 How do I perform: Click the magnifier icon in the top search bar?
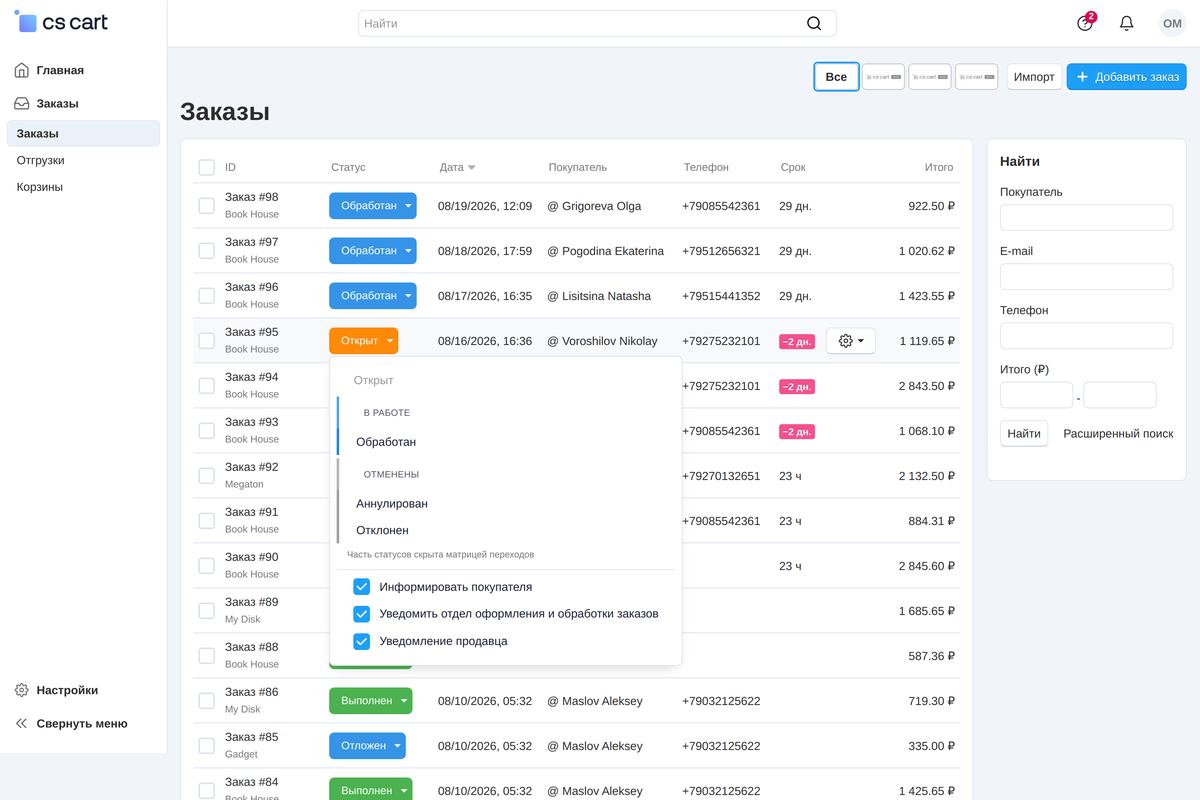tap(814, 23)
